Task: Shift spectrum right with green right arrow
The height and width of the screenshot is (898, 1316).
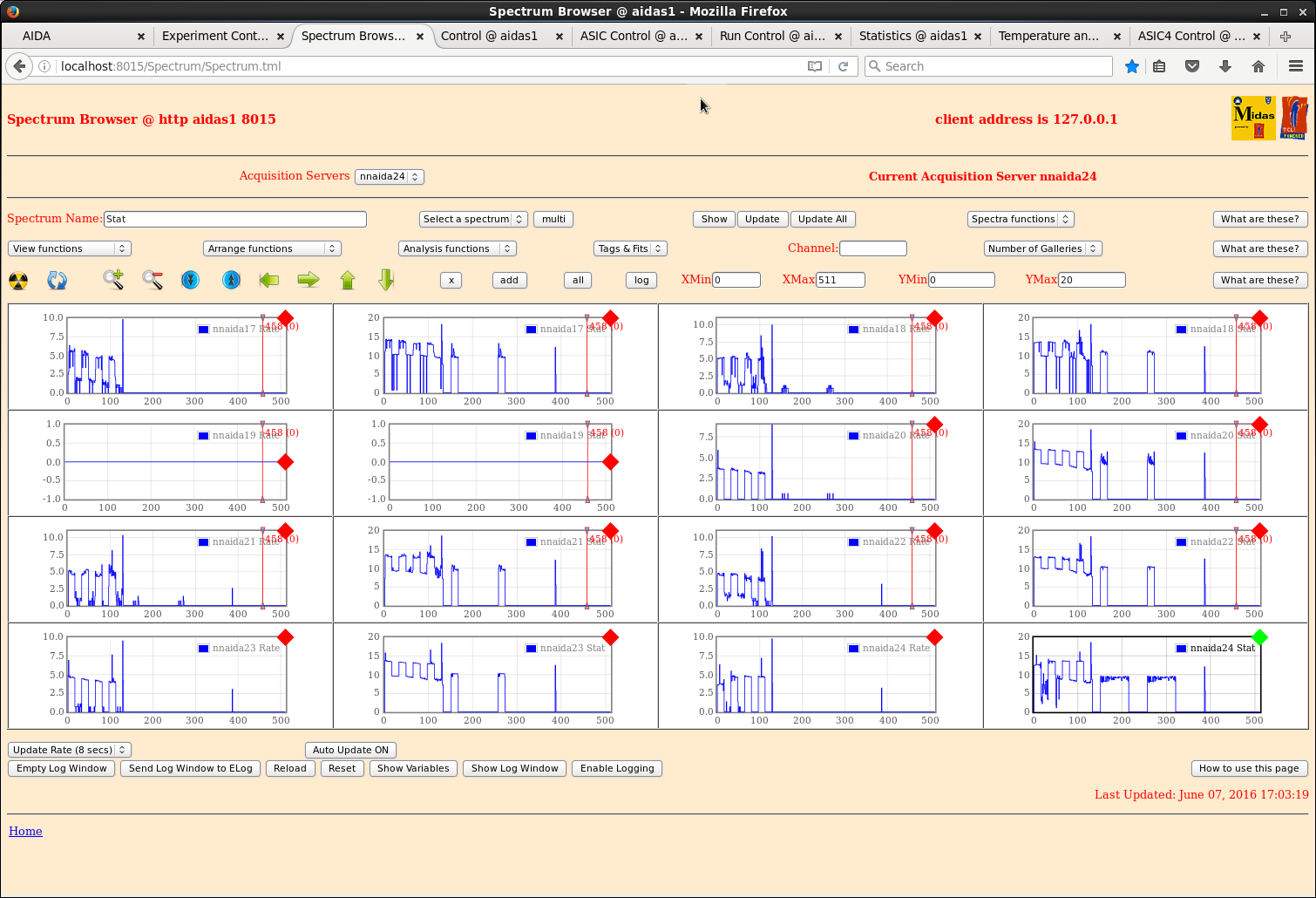Action: (x=309, y=280)
